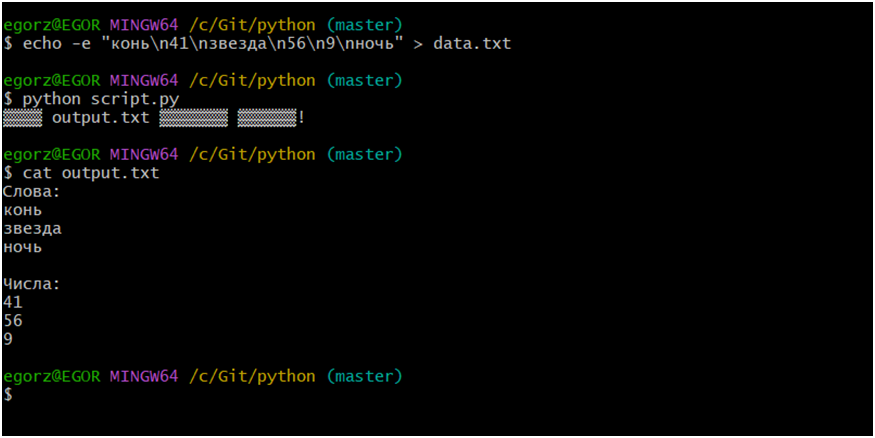Click the exclamation mark ending script message
Viewport: 875px width, 438px height.
301,118
